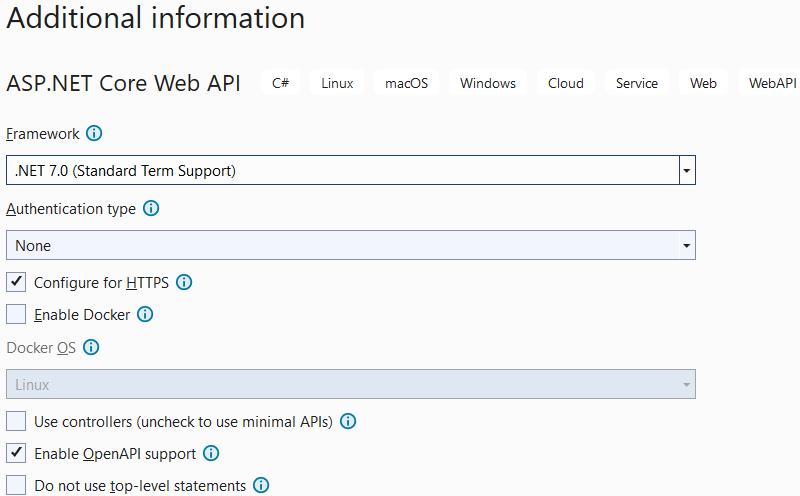Check Use controllers checkbox
Image resolution: width=800 pixels, height=496 pixels.
[16, 421]
